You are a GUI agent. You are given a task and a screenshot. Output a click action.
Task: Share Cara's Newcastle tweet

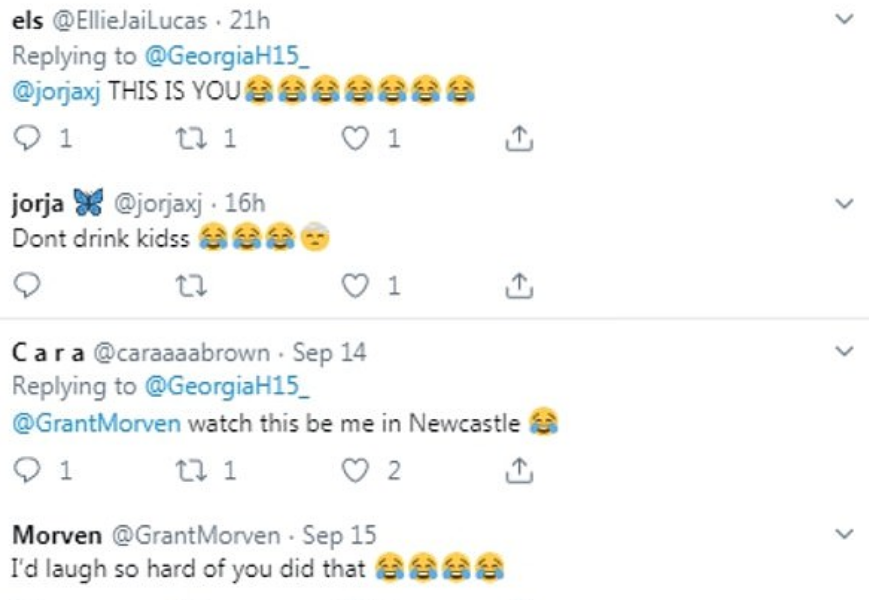point(517,470)
